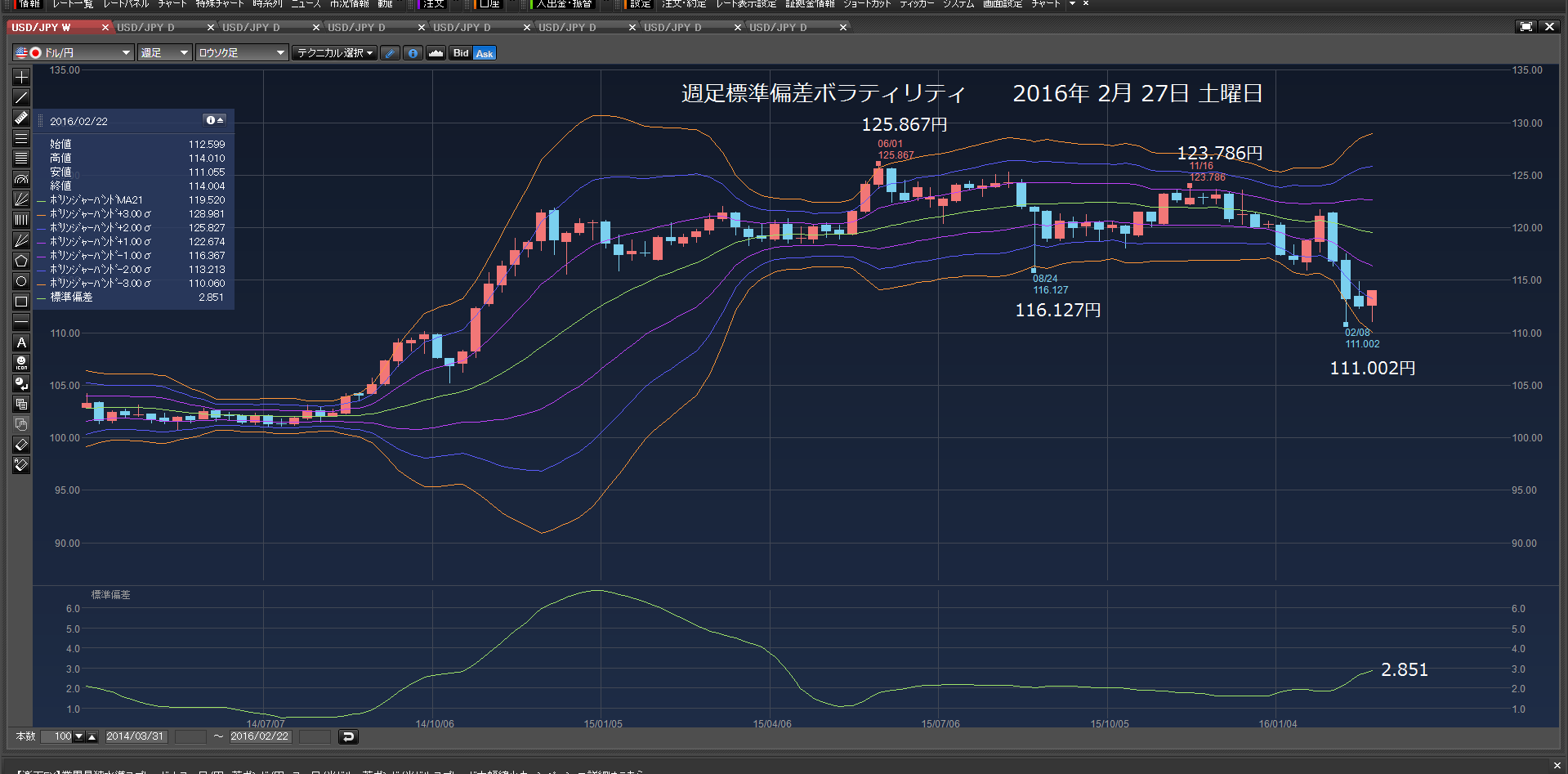The width and height of the screenshot is (1568, 774).
Task: Click the copy drawing objects tool
Action: 21,404
